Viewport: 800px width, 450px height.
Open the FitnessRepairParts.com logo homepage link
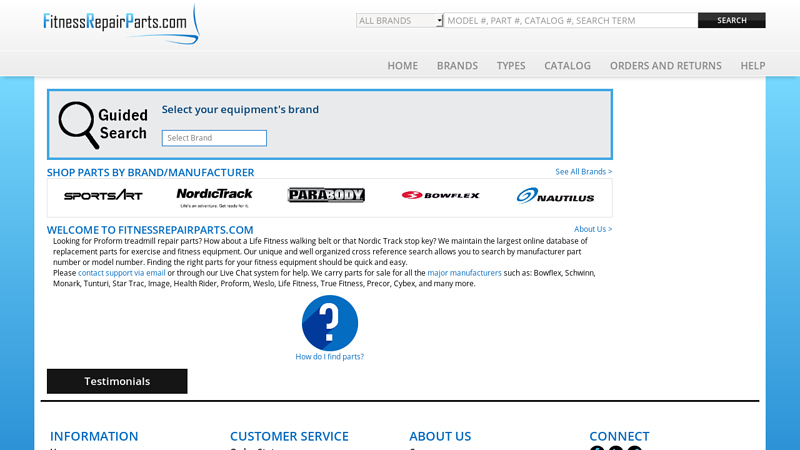coord(121,24)
